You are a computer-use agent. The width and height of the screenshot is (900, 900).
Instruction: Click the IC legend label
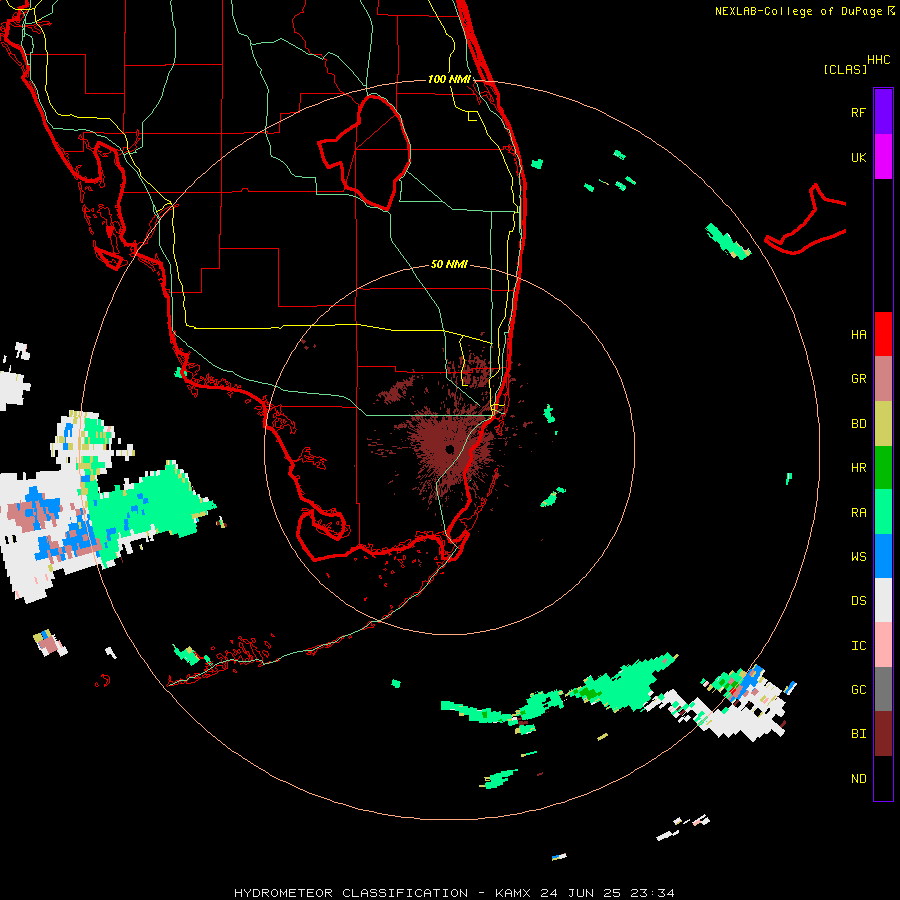pyautogui.click(x=858, y=646)
